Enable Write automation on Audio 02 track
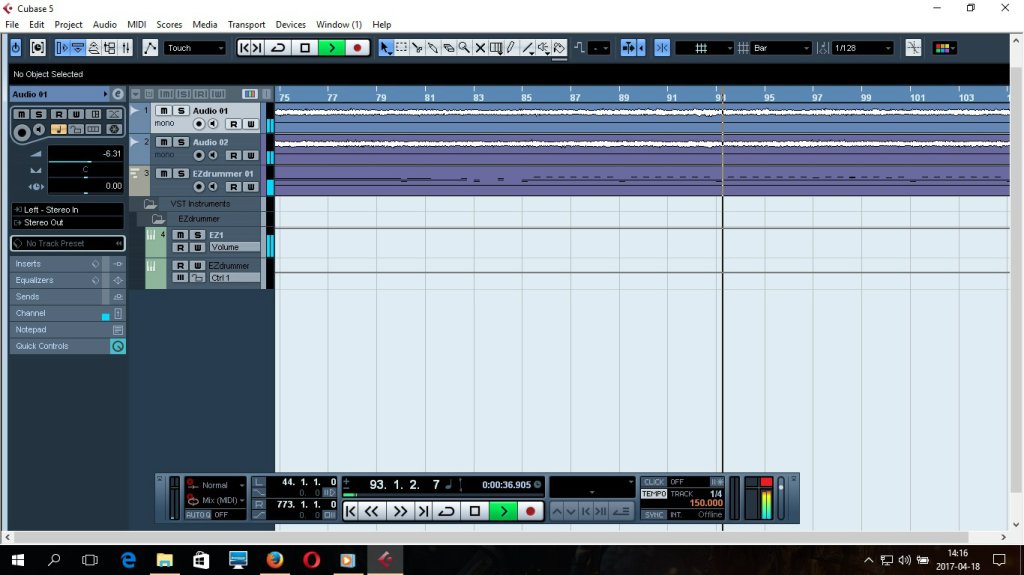The image size is (1024, 575). pyautogui.click(x=251, y=155)
